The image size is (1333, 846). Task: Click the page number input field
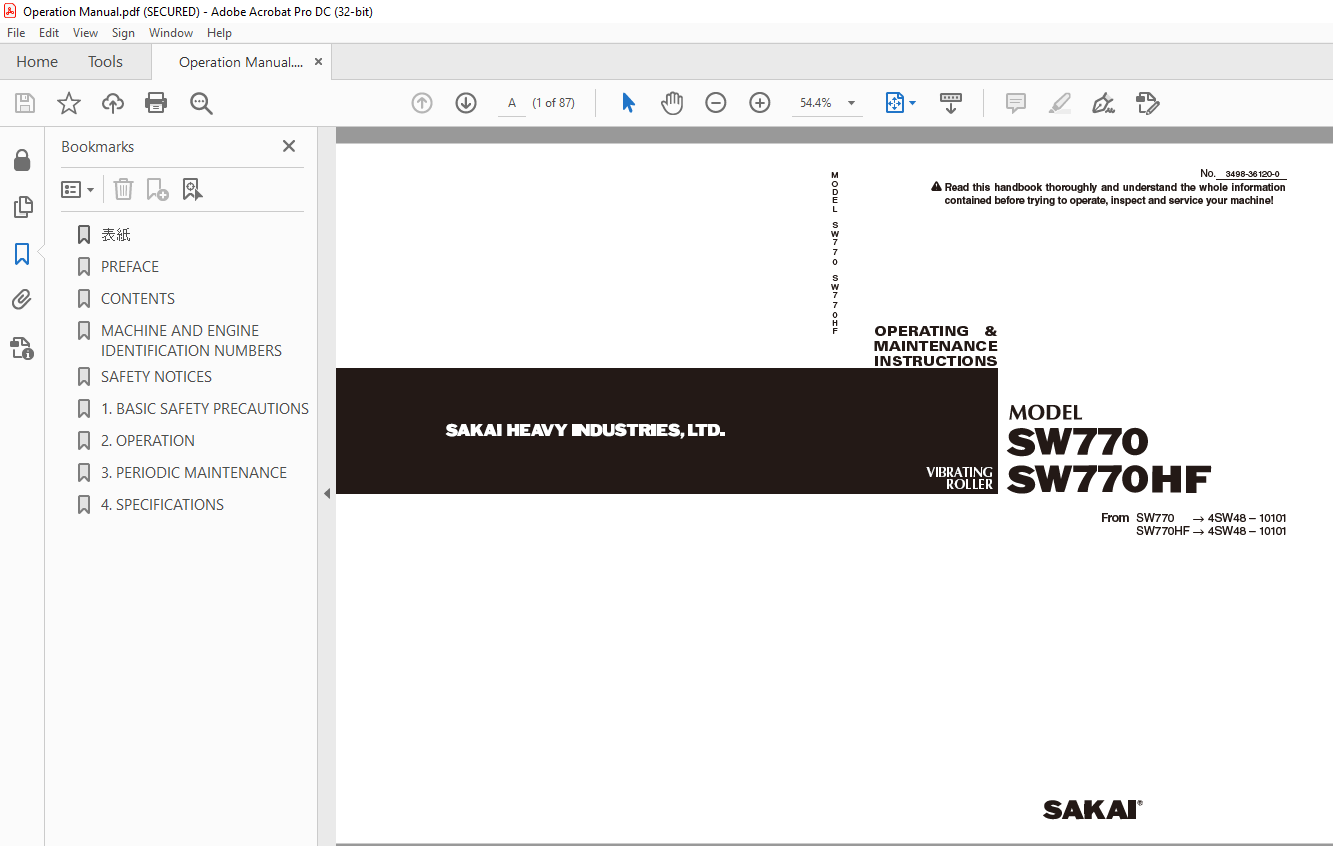512,103
